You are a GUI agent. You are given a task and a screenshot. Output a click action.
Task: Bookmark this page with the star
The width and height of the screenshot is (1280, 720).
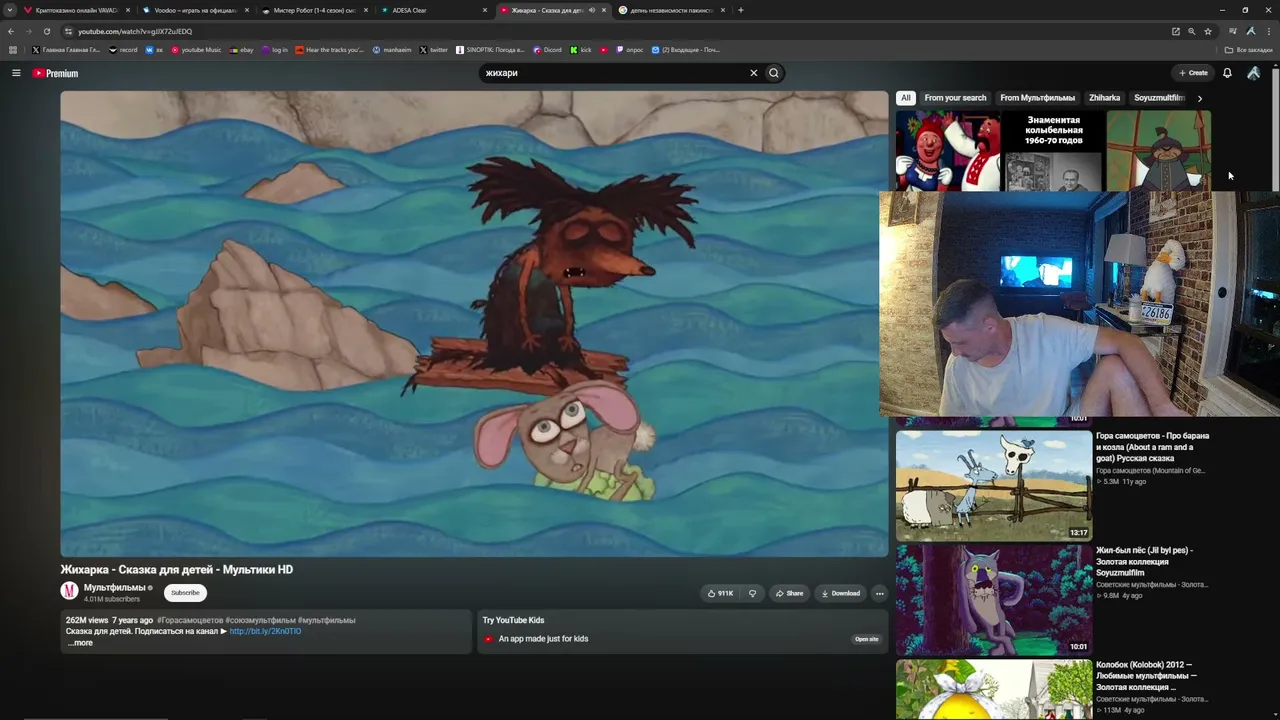(x=1207, y=31)
